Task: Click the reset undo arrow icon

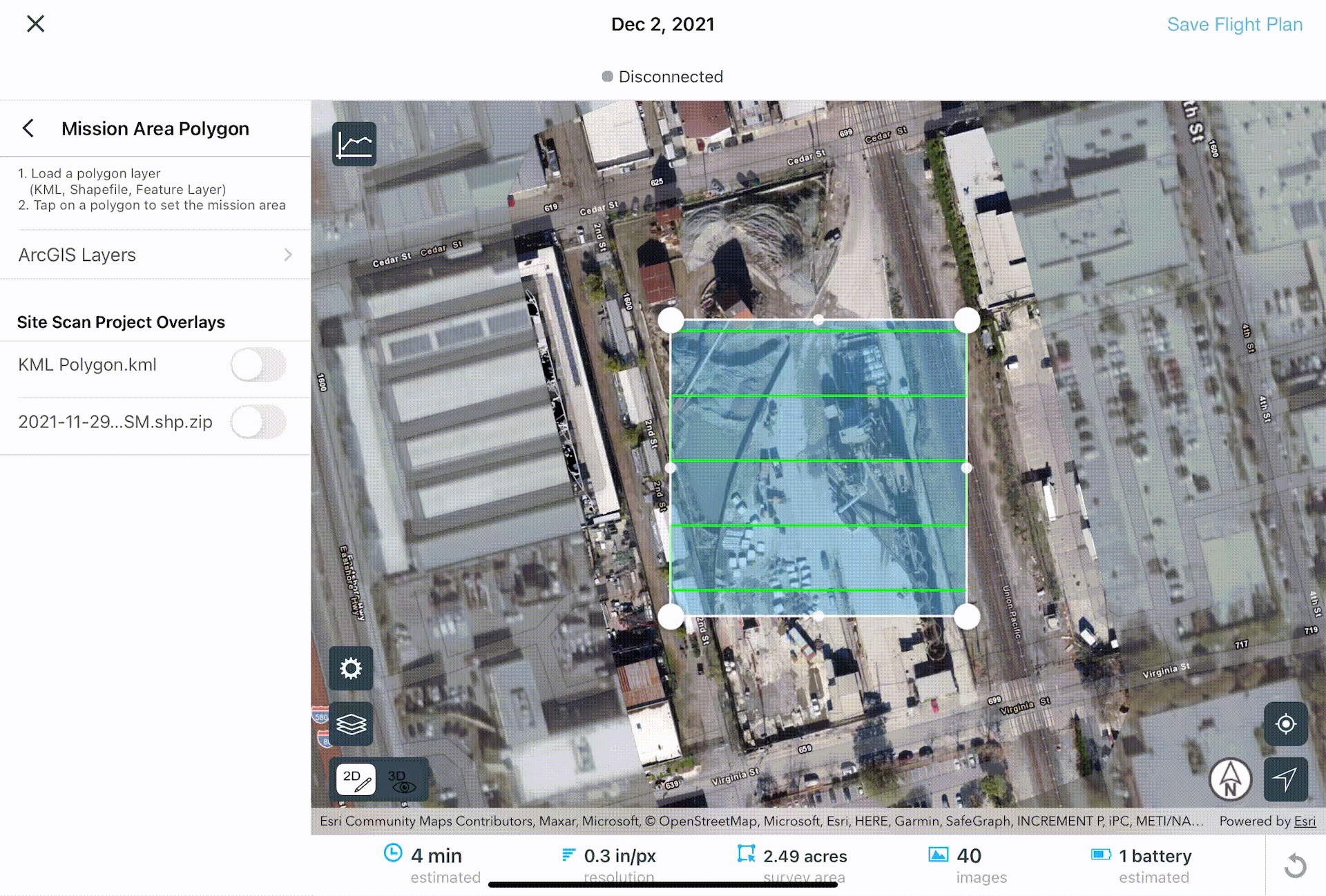Action: (x=1296, y=866)
